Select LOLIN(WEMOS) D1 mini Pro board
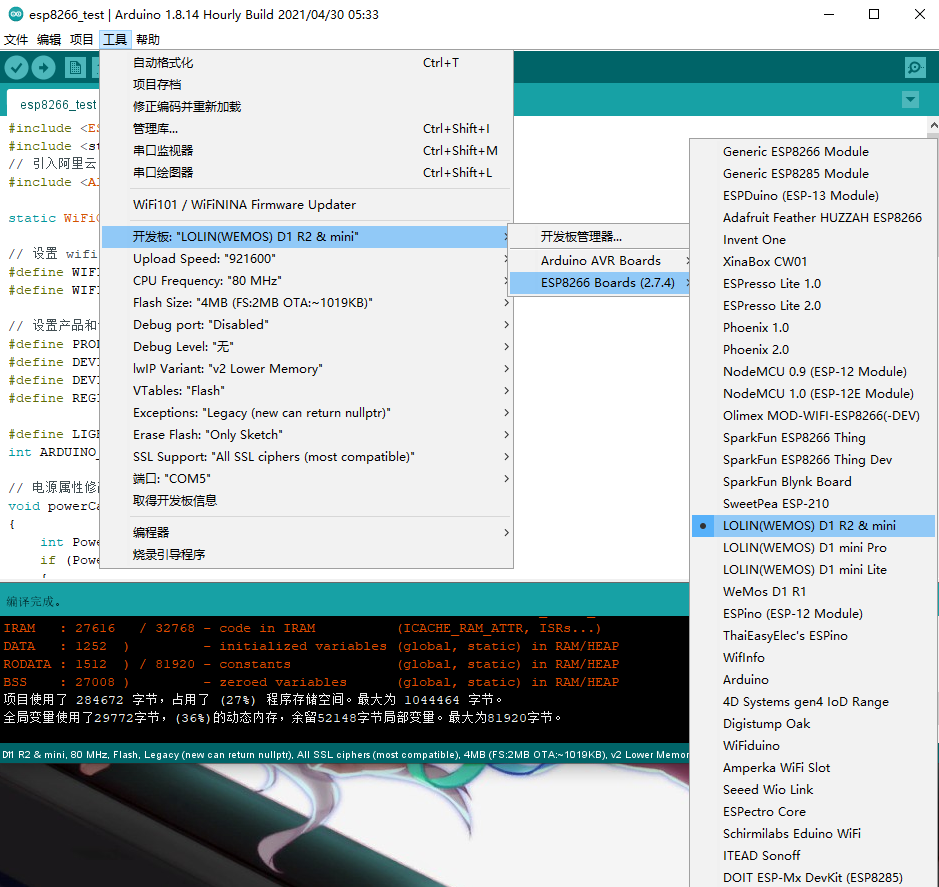The width and height of the screenshot is (939, 887). click(x=813, y=547)
